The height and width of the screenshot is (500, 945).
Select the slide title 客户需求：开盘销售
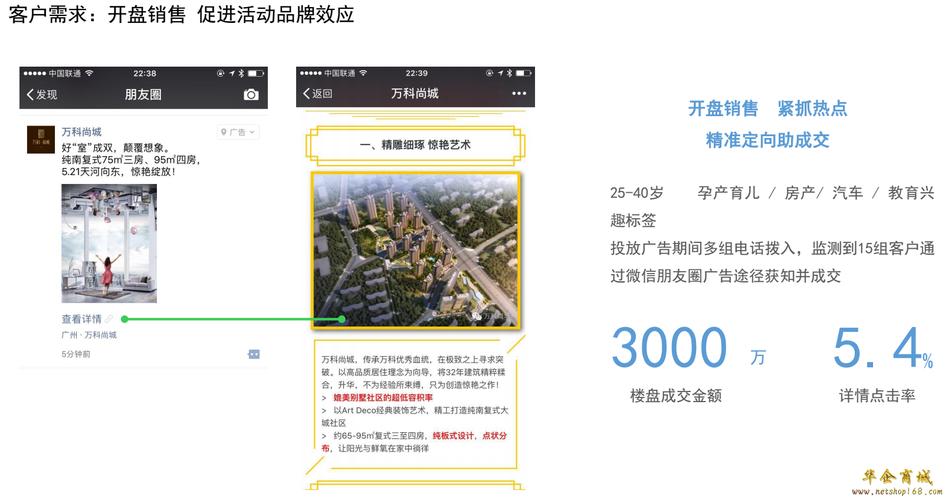[181, 14]
